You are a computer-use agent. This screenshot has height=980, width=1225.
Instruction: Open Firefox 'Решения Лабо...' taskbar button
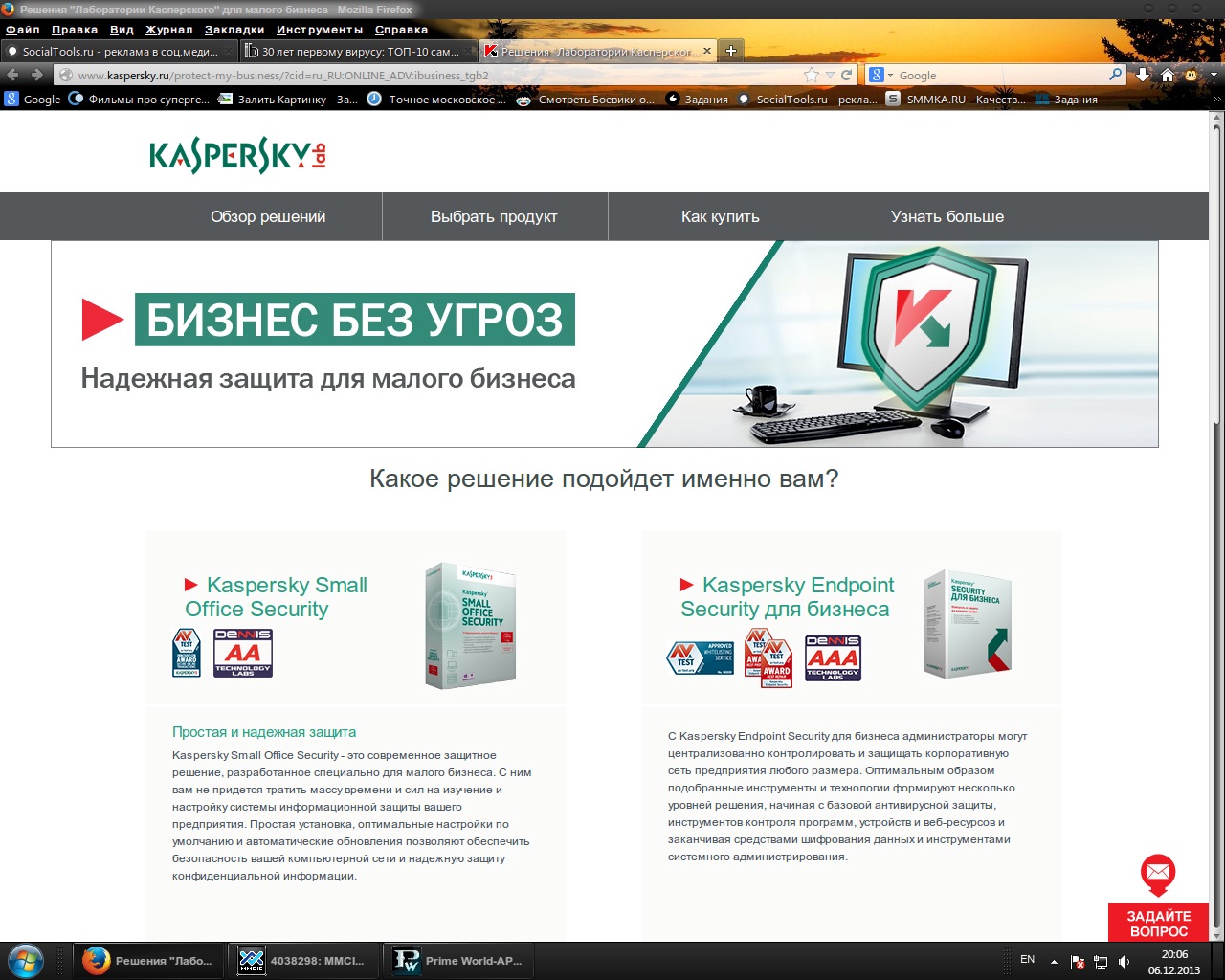148,961
